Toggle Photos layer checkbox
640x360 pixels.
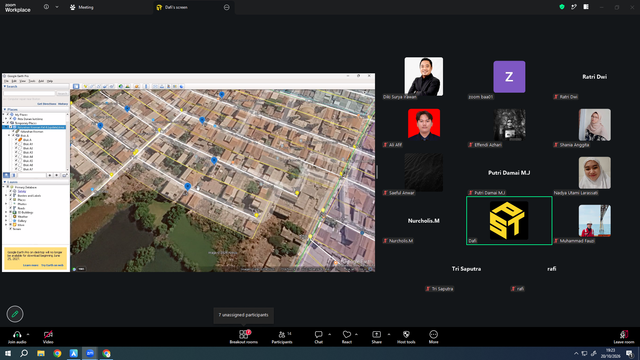(11, 204)
